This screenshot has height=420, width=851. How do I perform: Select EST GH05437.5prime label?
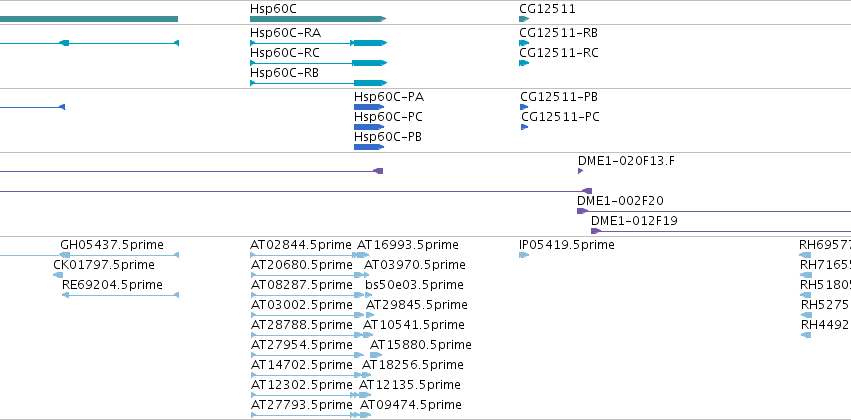pyautogui.click(x=112, y=245)
